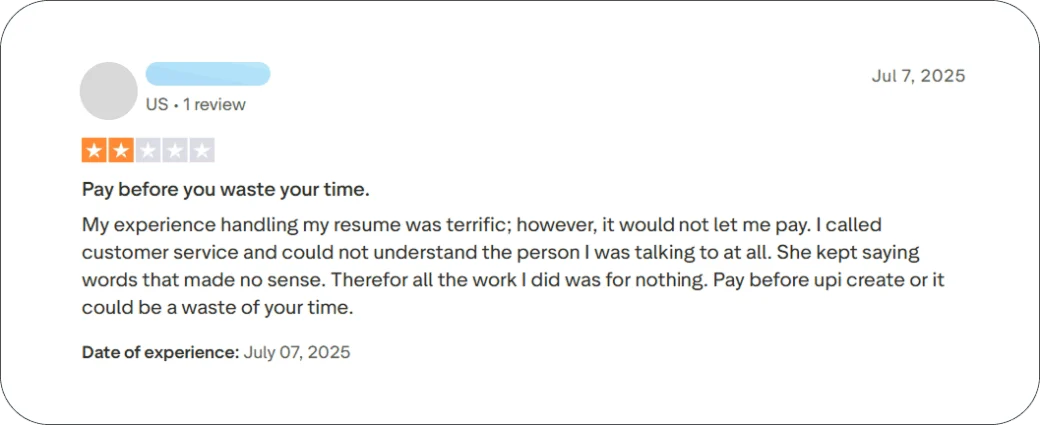Click the third gray star

pyautogui.click(x=148, y=151)
